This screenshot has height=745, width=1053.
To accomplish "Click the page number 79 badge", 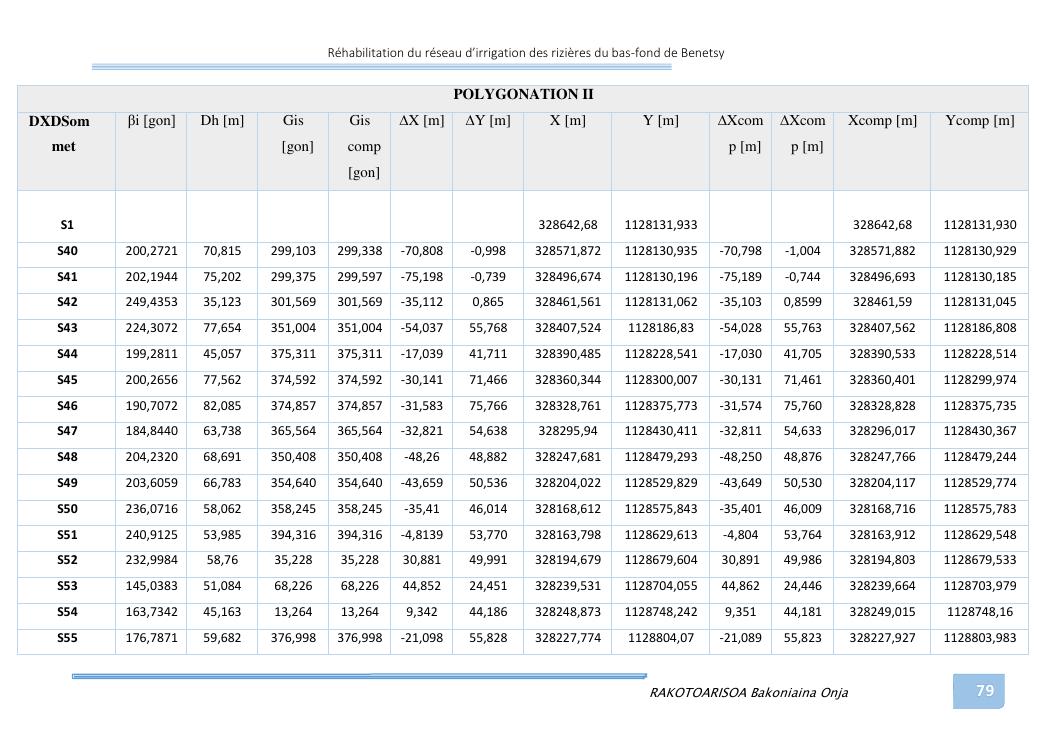I will pyautogui.click(x=984, y=691).
